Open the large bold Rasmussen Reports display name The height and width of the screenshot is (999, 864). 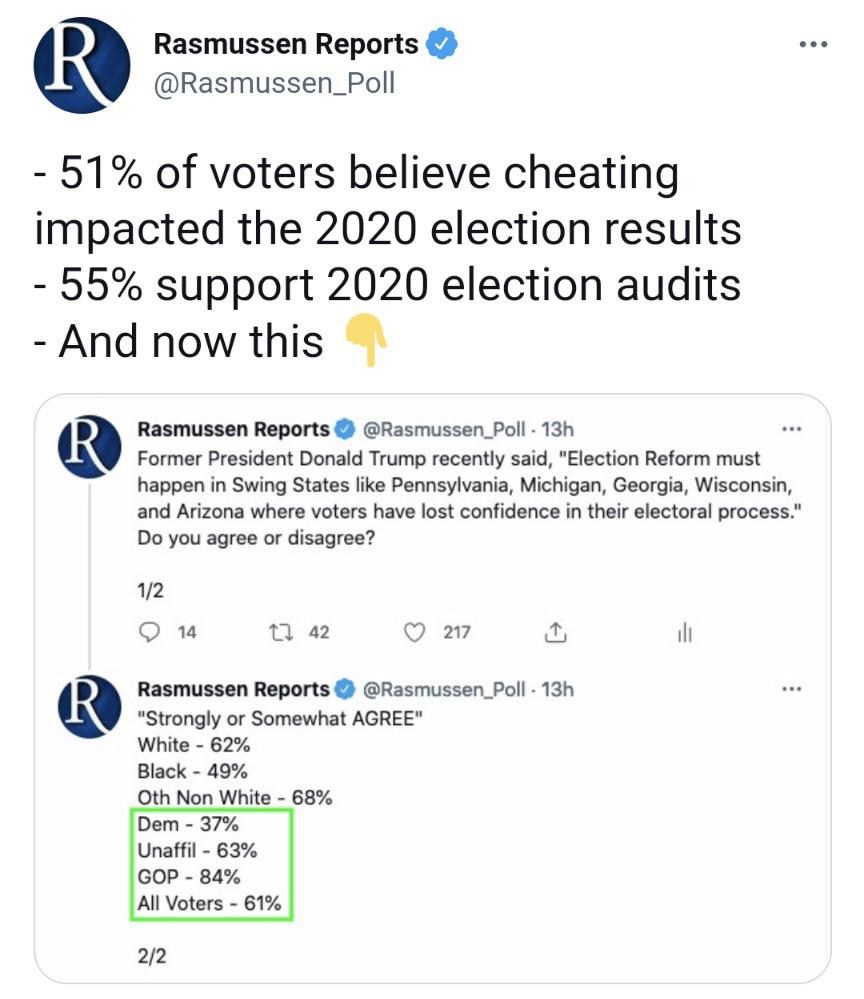point(285,45)
